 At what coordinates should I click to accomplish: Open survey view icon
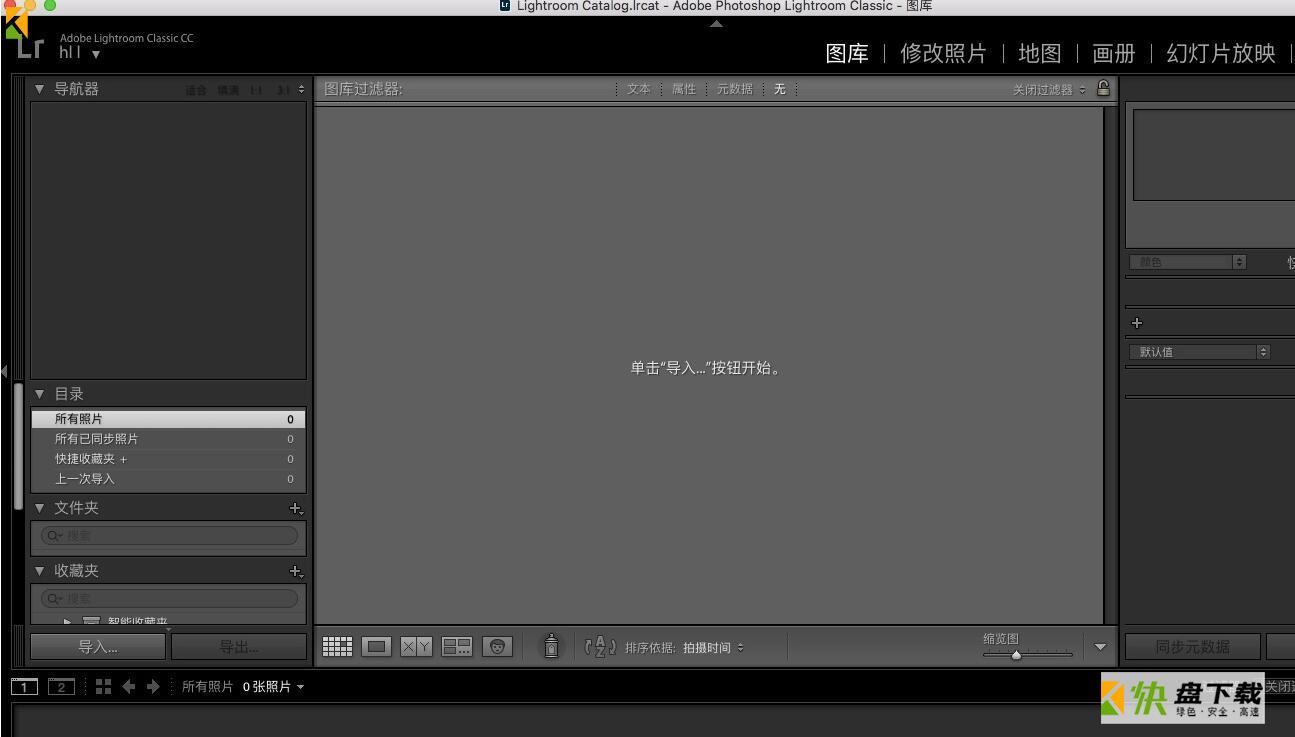[x=457, y=647]
